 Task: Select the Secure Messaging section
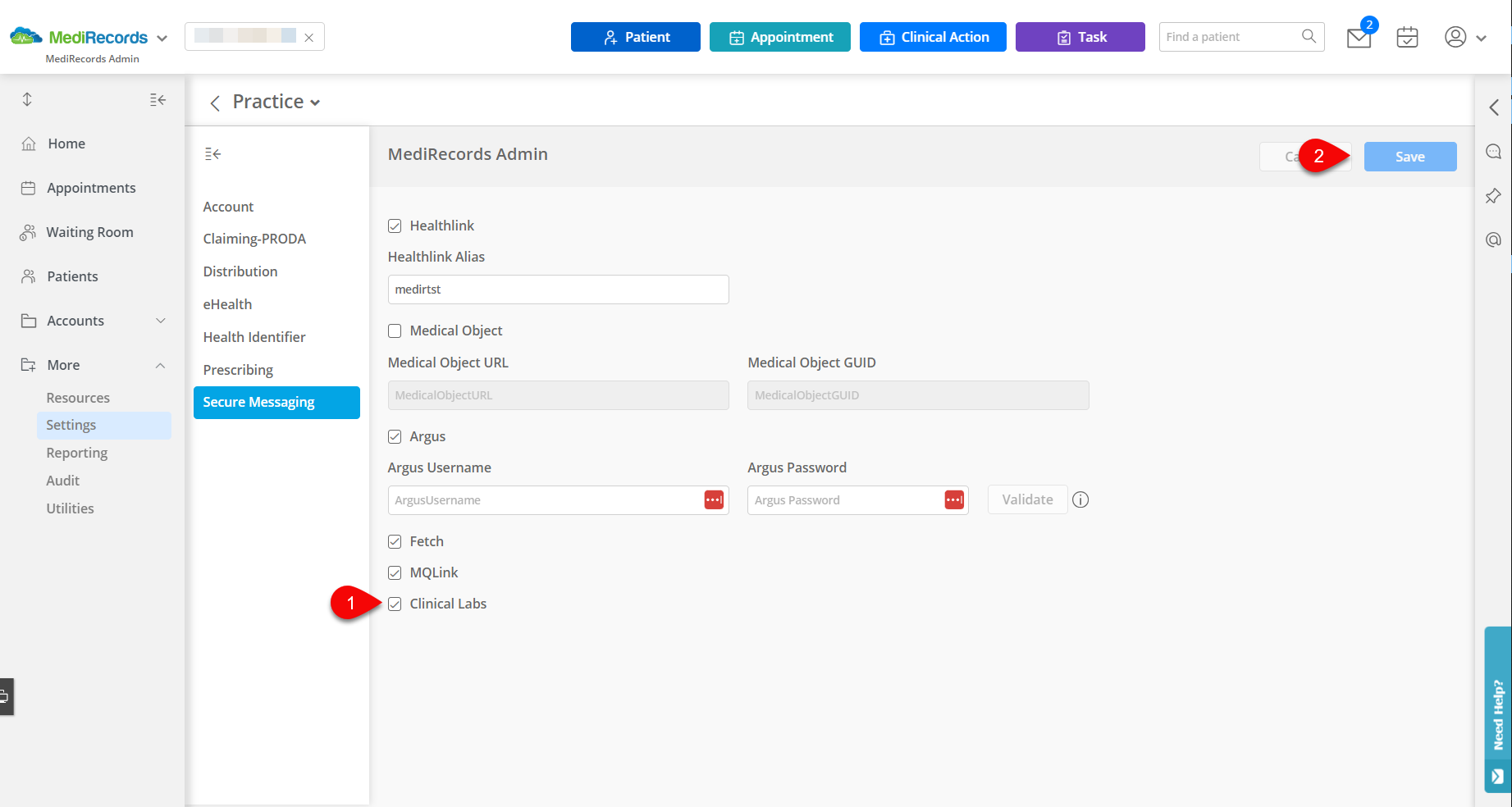click(276, 403)
